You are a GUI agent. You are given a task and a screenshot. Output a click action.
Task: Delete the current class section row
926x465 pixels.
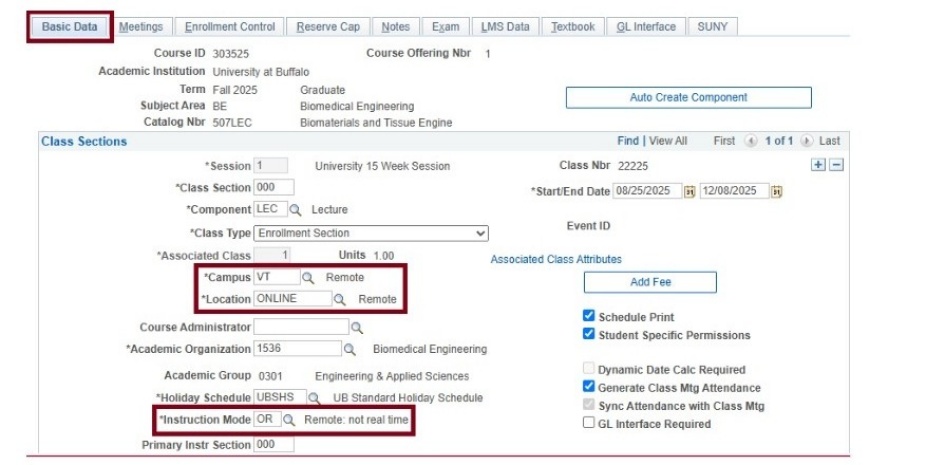(x=836, y=165)
